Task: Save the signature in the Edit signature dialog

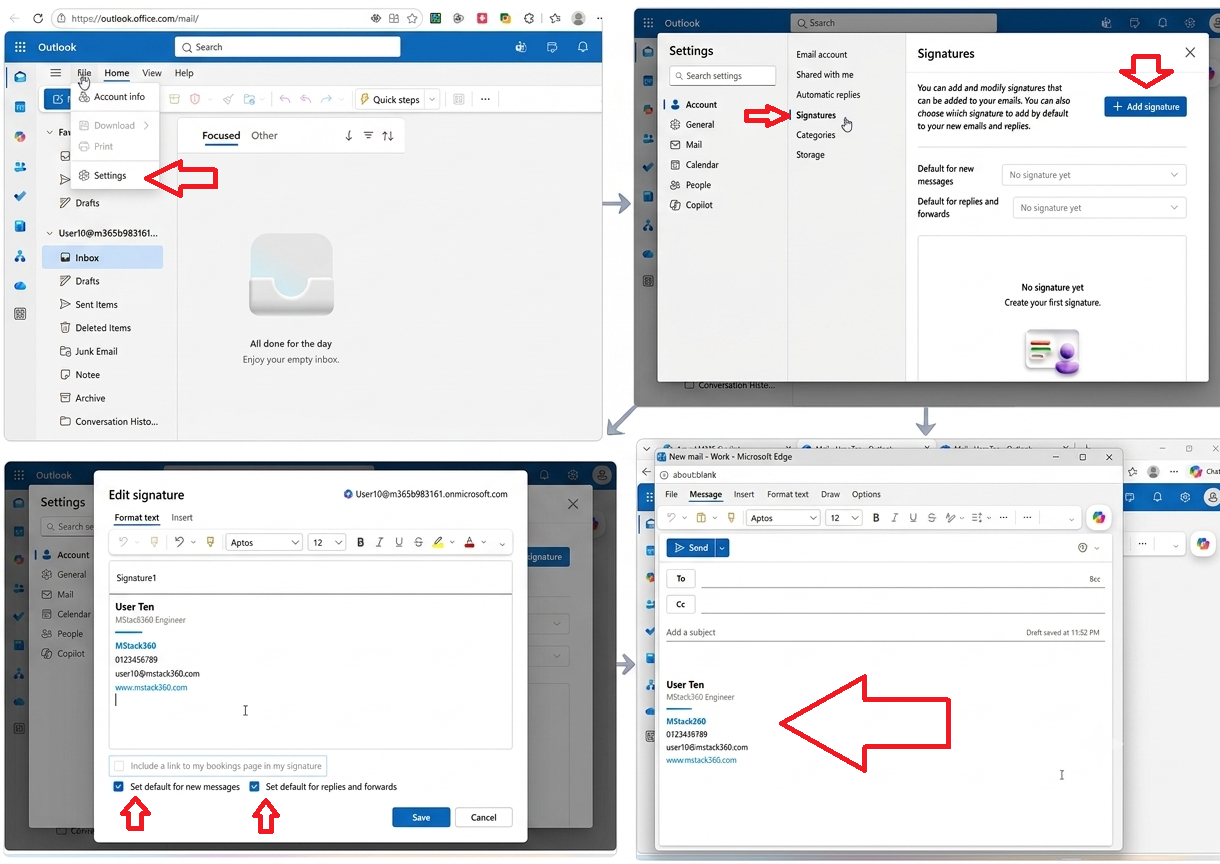Action: click(x=421, y=817)
